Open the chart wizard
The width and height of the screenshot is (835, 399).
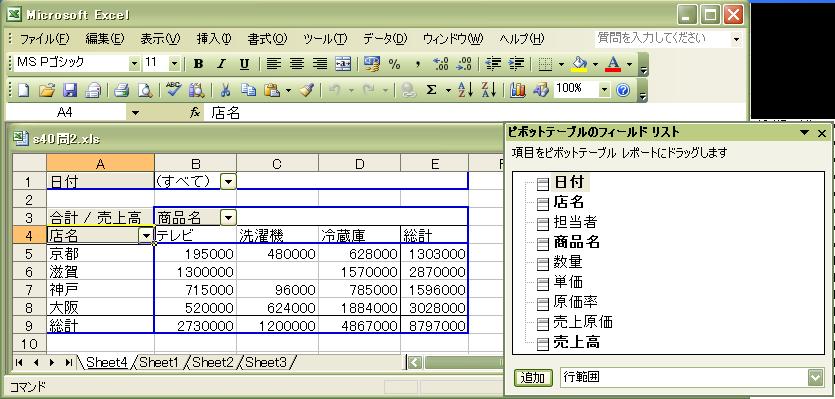coord(517,90)
